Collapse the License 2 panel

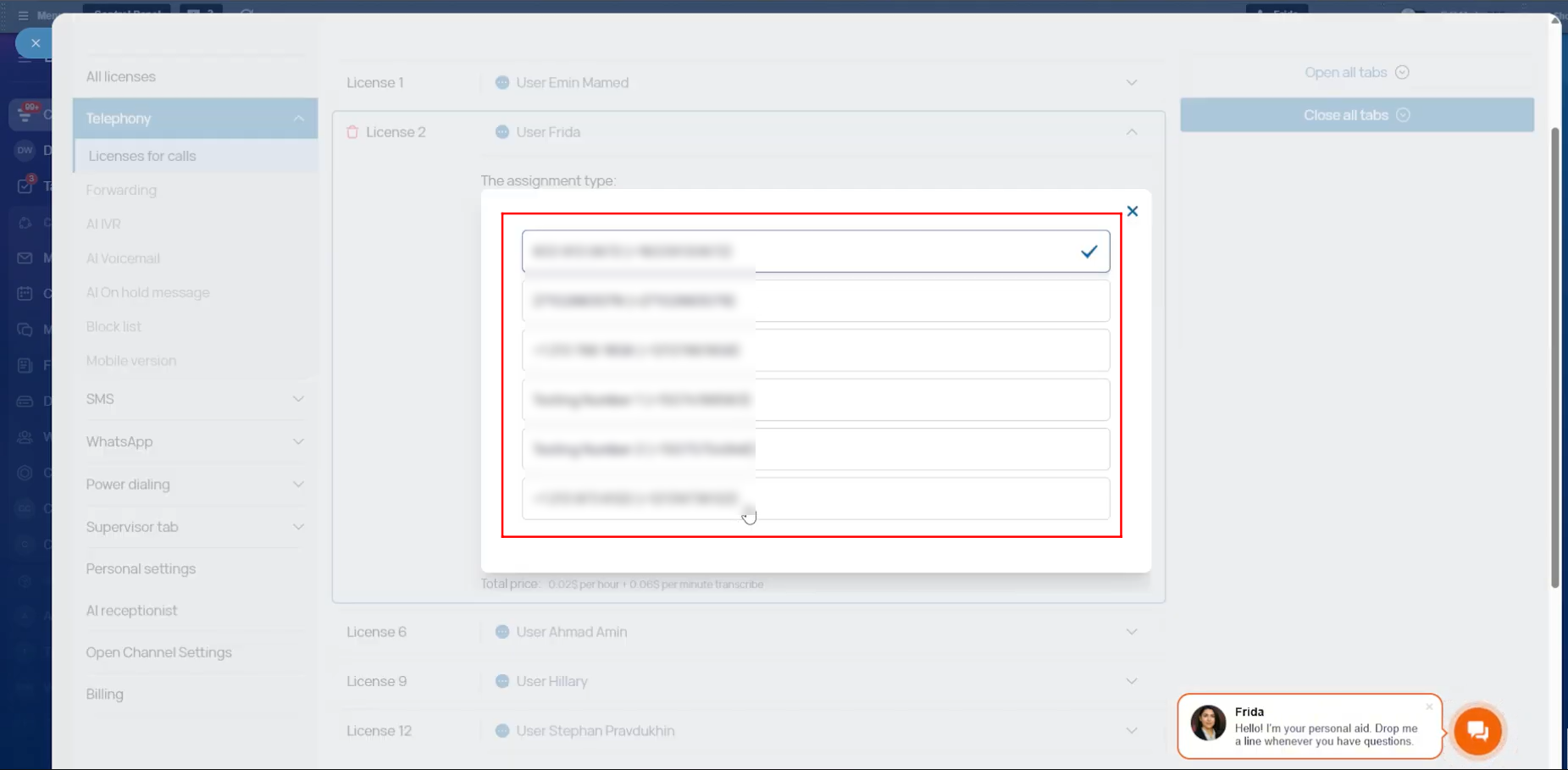[1132, 132]
